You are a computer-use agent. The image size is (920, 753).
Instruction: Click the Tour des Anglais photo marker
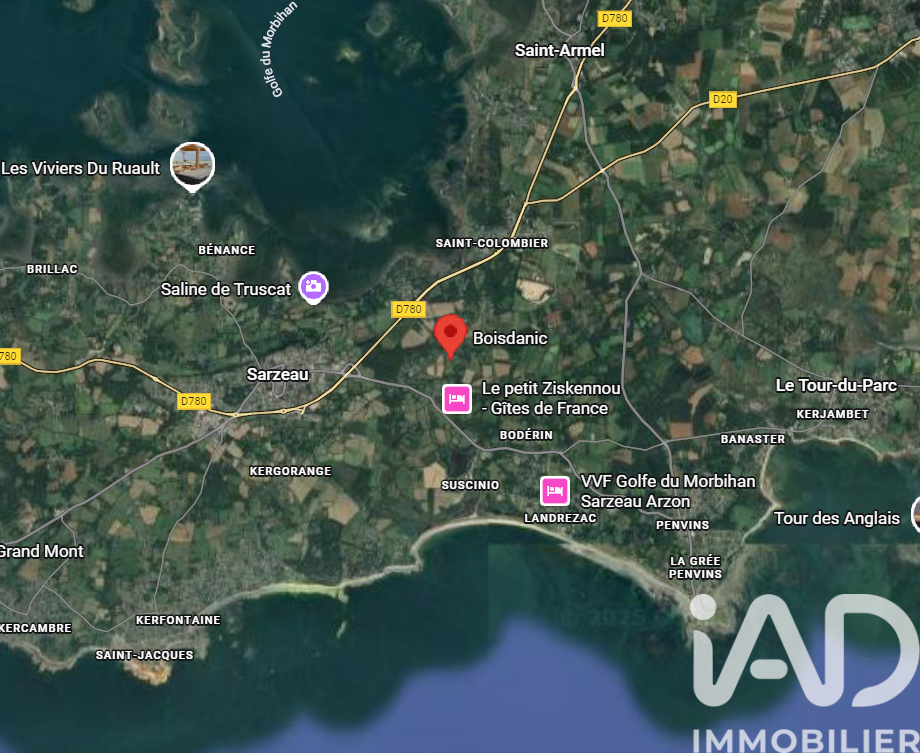[x=914, y=514]
